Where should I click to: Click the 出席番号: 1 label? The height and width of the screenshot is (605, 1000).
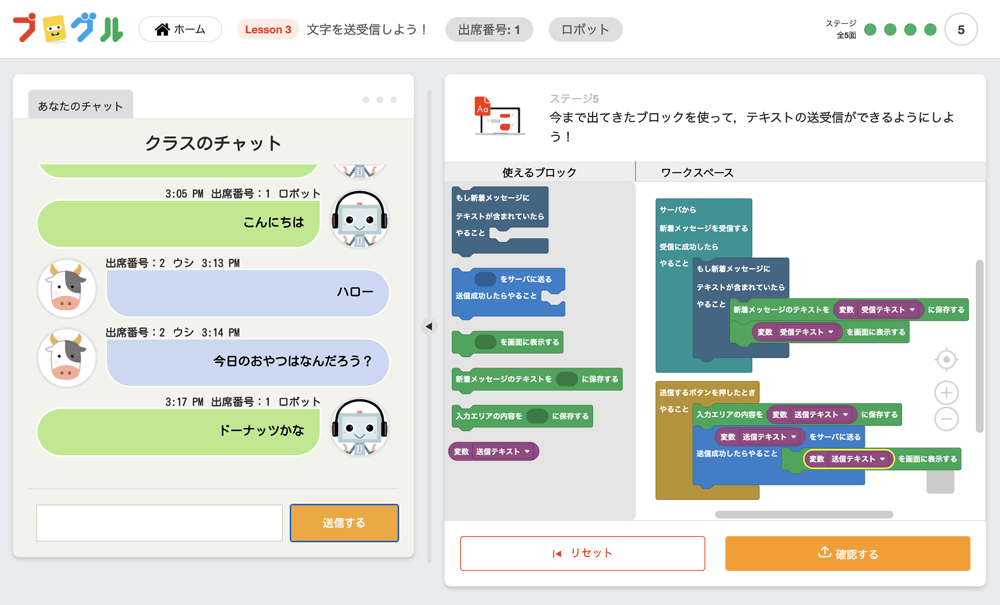coord(489,29)
